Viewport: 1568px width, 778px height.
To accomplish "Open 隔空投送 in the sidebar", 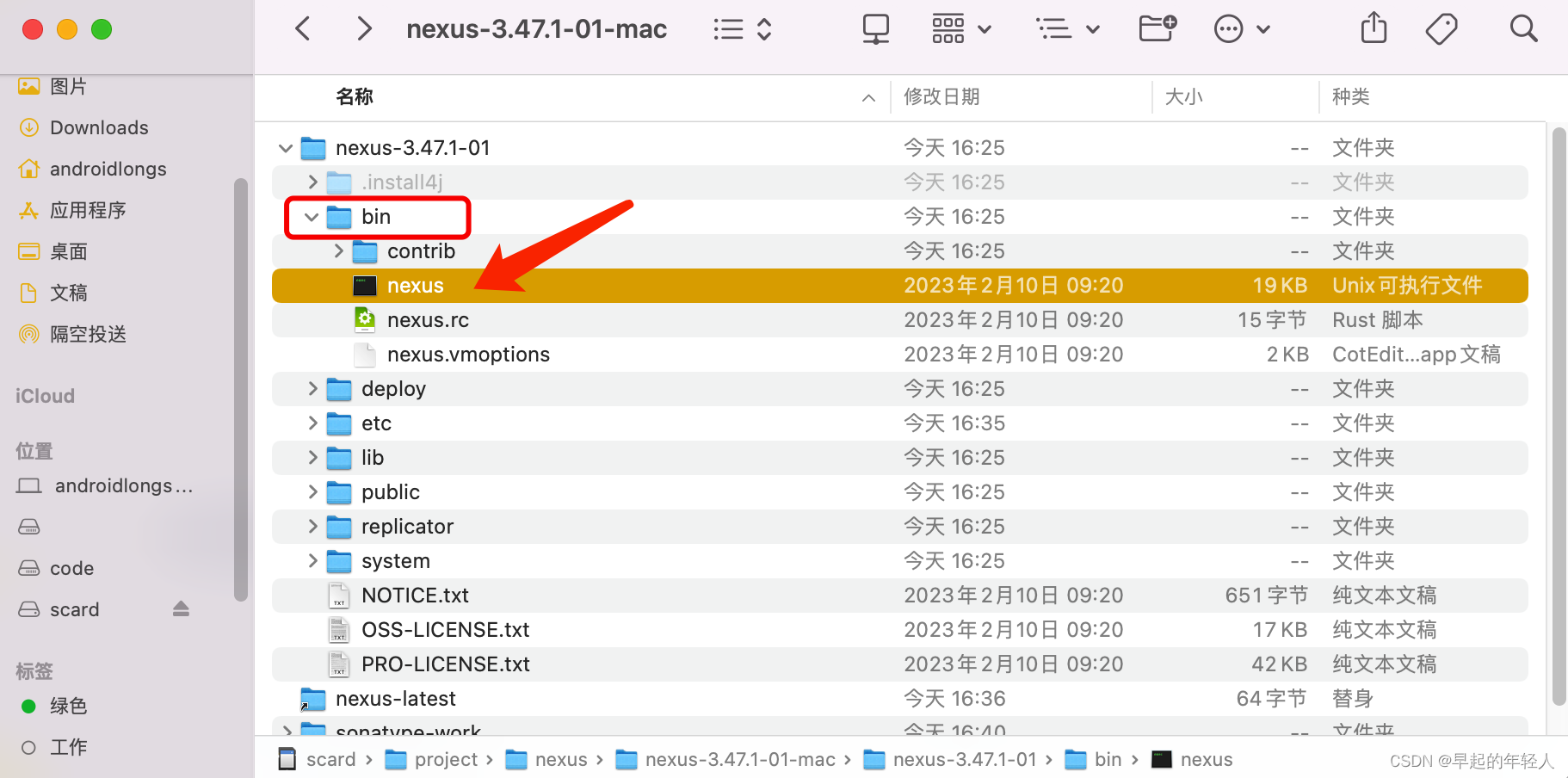I will coord(88,334).
